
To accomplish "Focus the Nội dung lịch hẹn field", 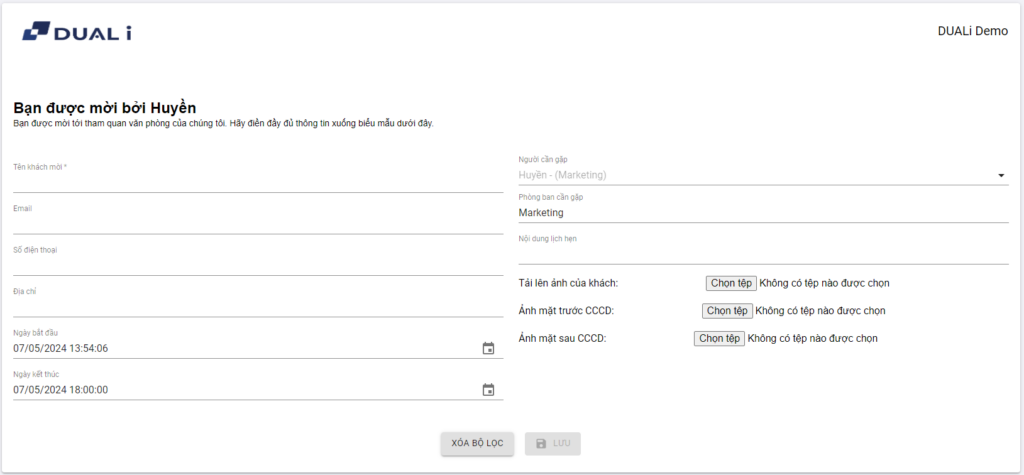I will tap(762, 254).
